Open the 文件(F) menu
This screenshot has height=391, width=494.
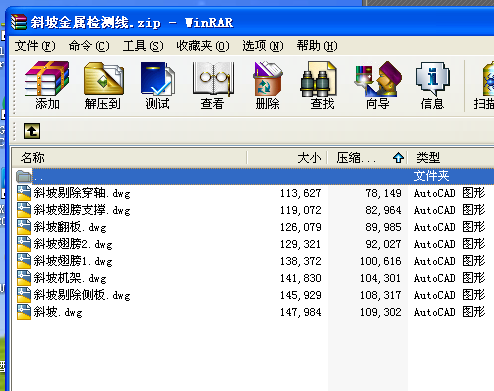[35, 46]
